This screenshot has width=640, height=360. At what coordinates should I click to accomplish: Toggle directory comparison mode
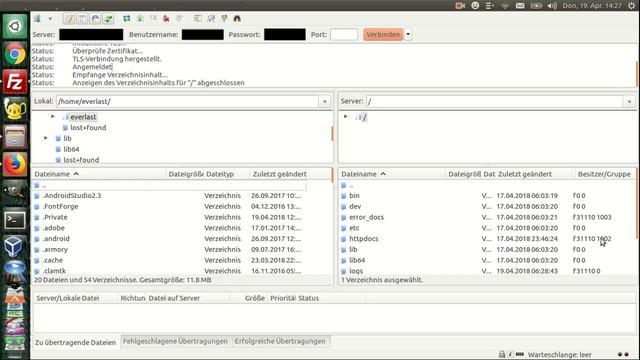pos(211,19)
